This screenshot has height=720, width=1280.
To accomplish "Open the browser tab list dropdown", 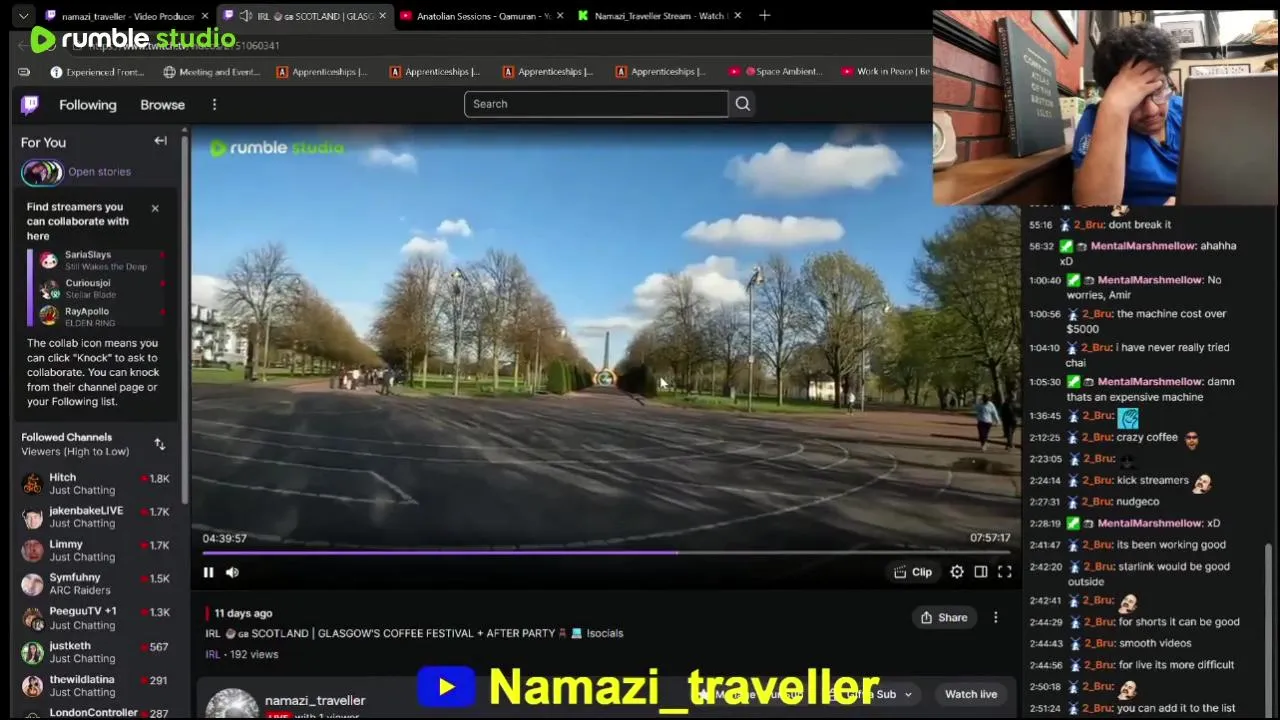I will coord(24,16).
